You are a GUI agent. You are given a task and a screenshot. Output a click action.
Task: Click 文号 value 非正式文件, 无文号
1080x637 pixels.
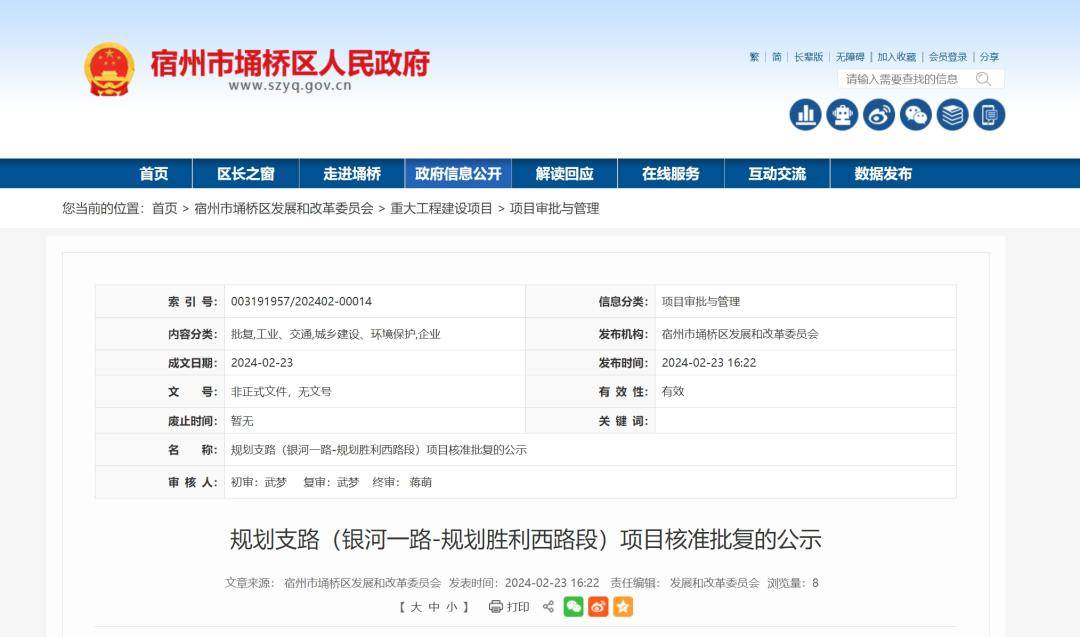[x=281, y=392]
